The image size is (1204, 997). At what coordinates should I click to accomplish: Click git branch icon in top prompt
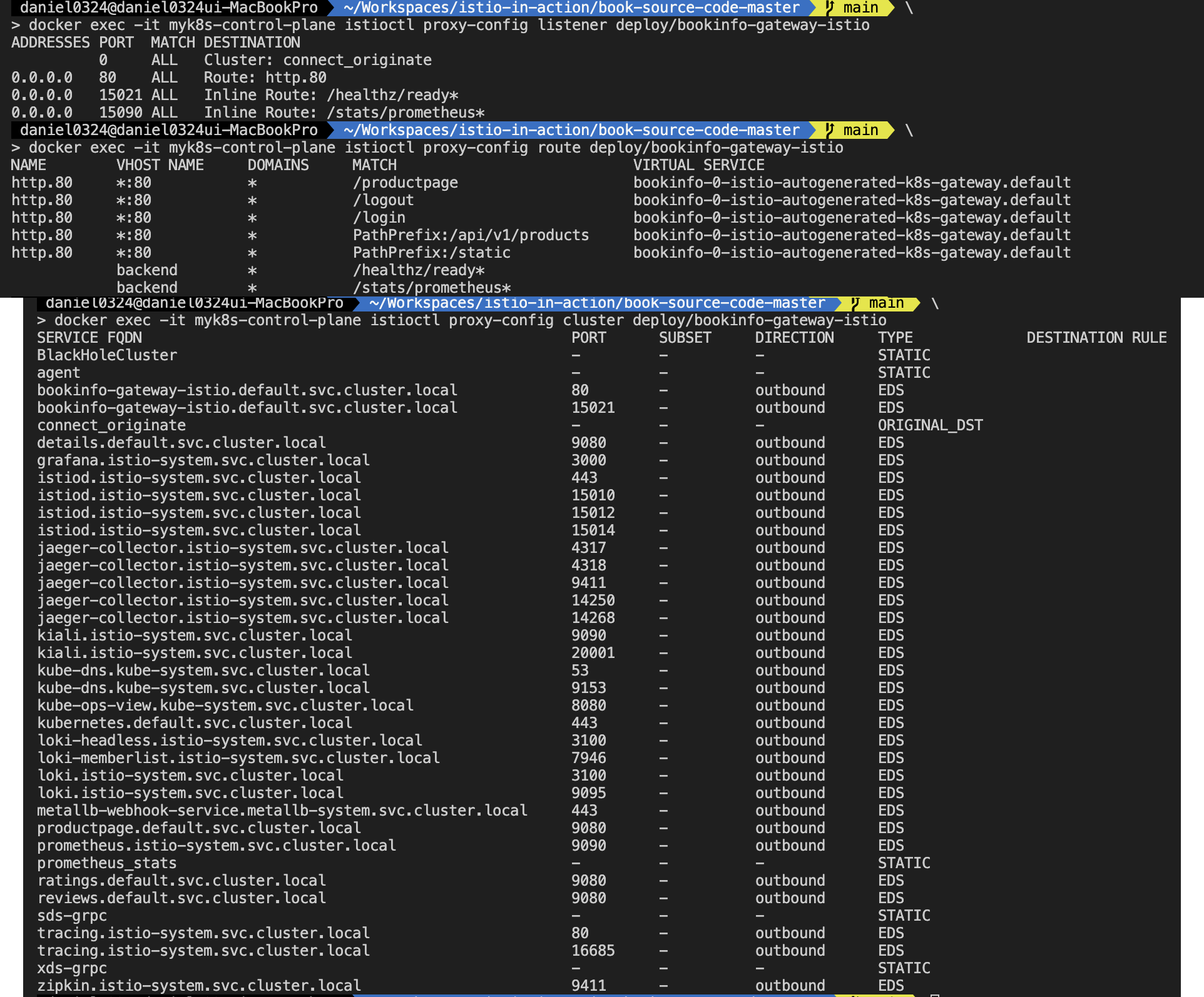[830, 8]
